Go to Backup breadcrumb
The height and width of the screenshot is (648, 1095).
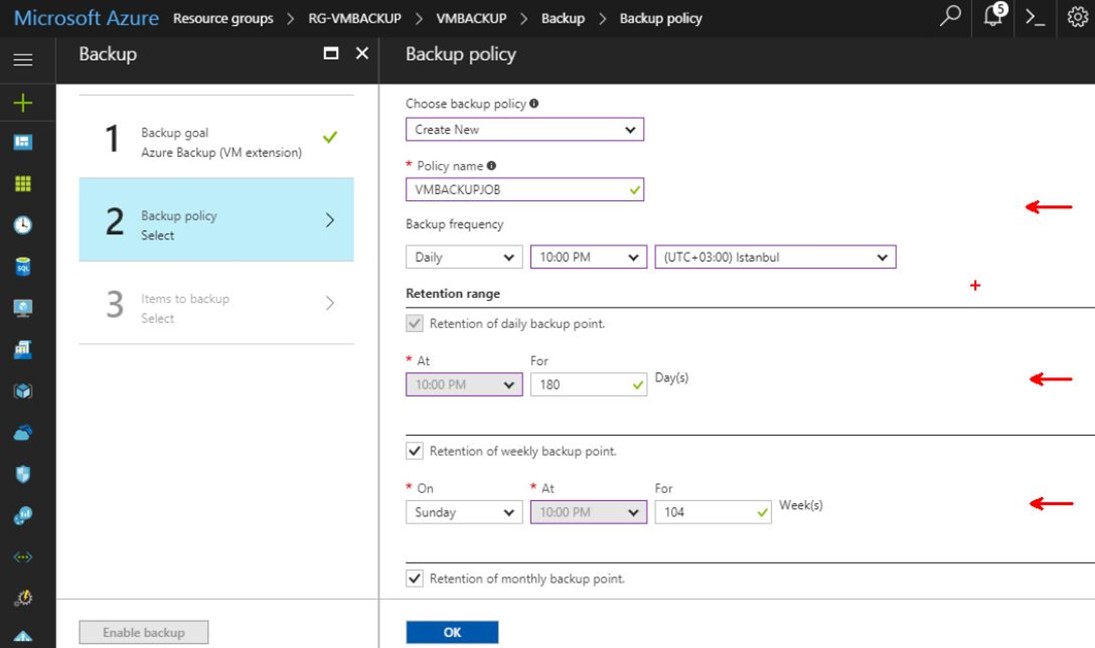563,19
